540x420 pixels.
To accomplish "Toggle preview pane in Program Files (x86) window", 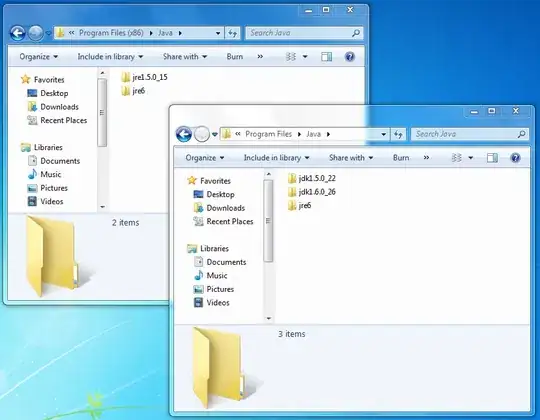I will click(x=326, y=57).
